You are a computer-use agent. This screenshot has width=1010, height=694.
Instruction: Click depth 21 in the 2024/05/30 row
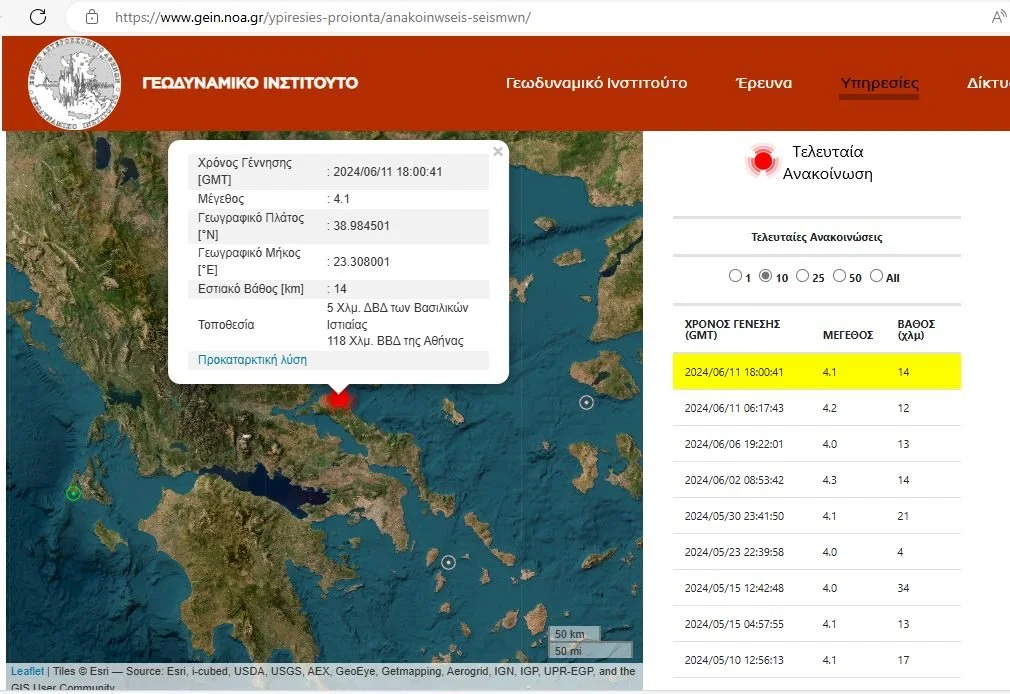click(x=903, y=516)
